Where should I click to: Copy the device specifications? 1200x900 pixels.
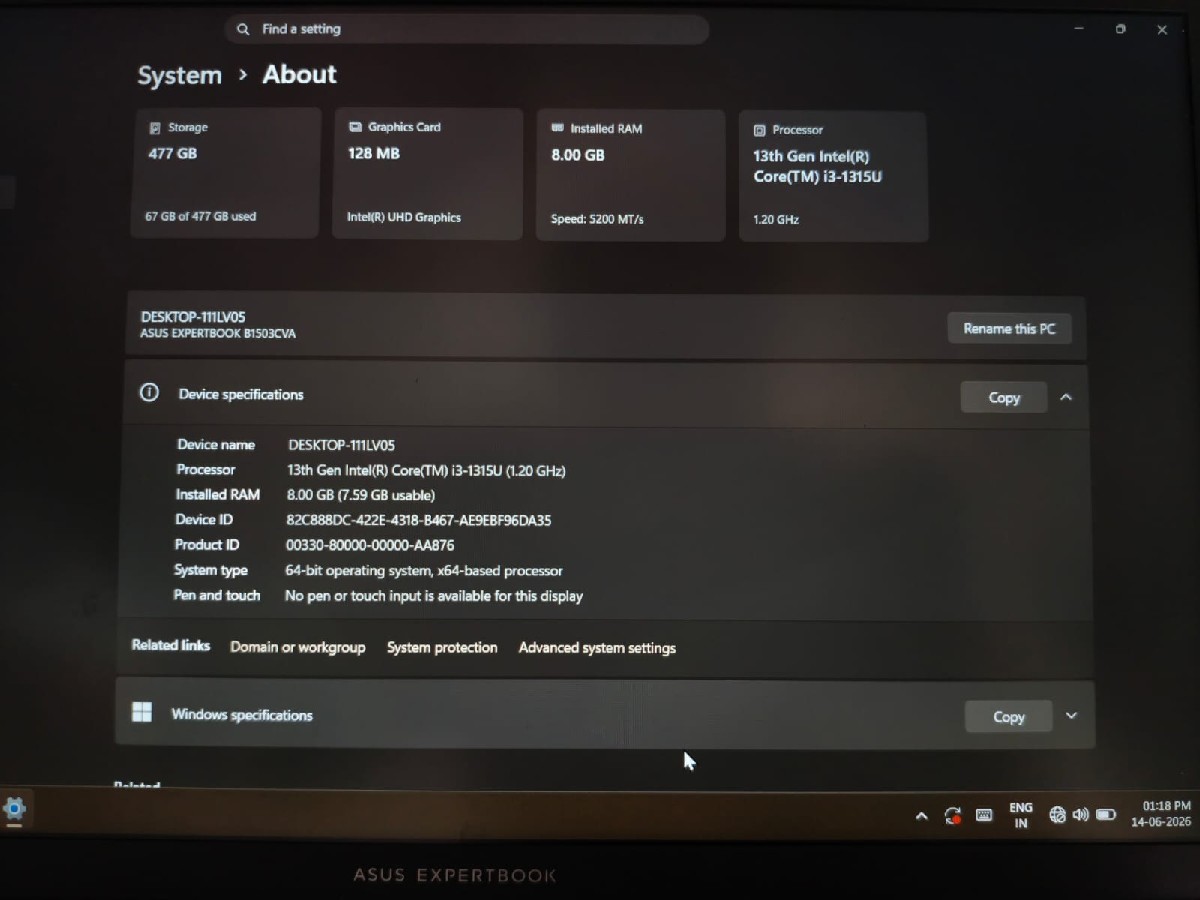tap(1004, 397)
